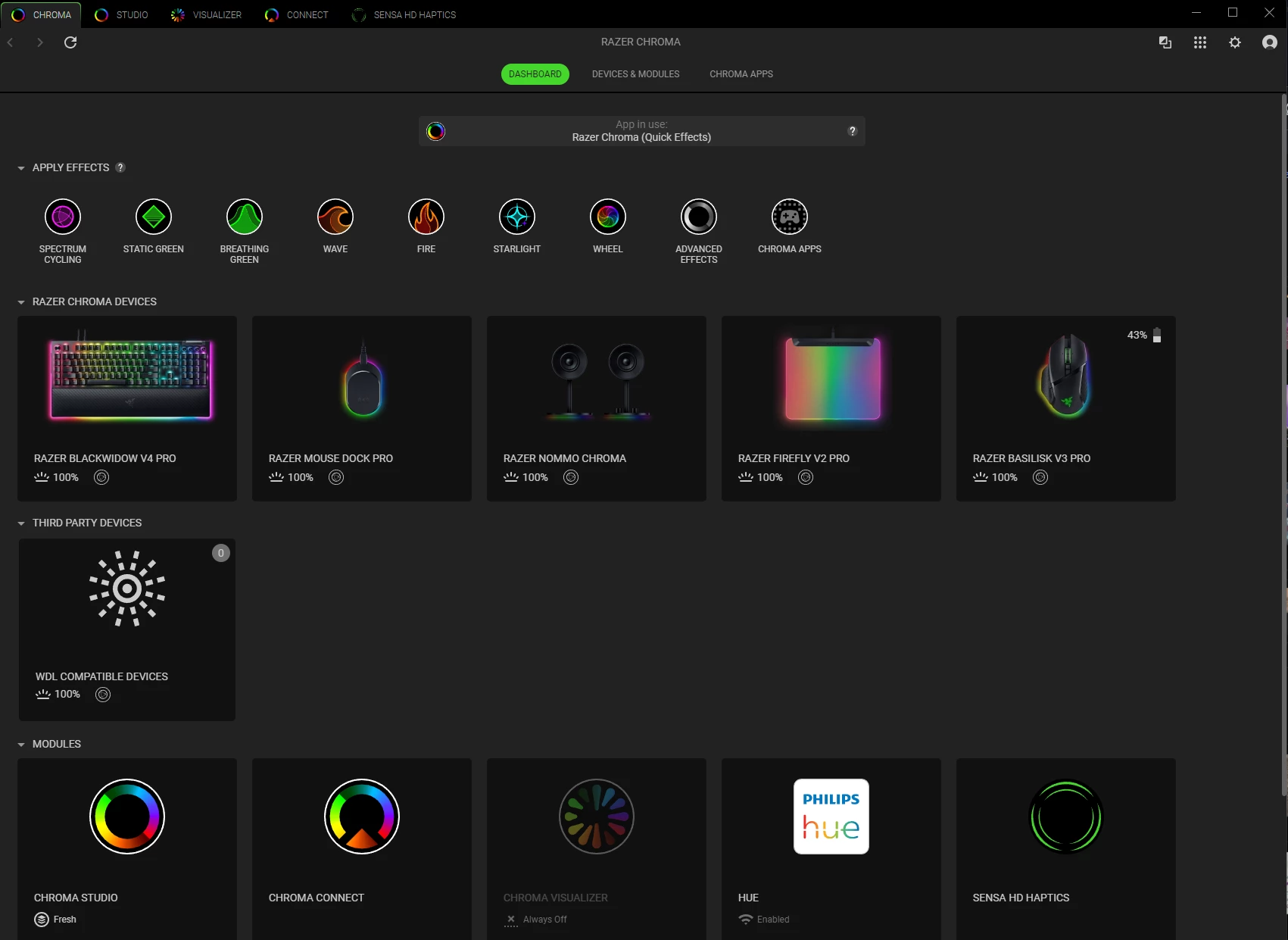Image resolution: width=1288 pixels, height=940 pixels.
Task: Open the Visualizer top tab
Action: click(x=206, y=14)
